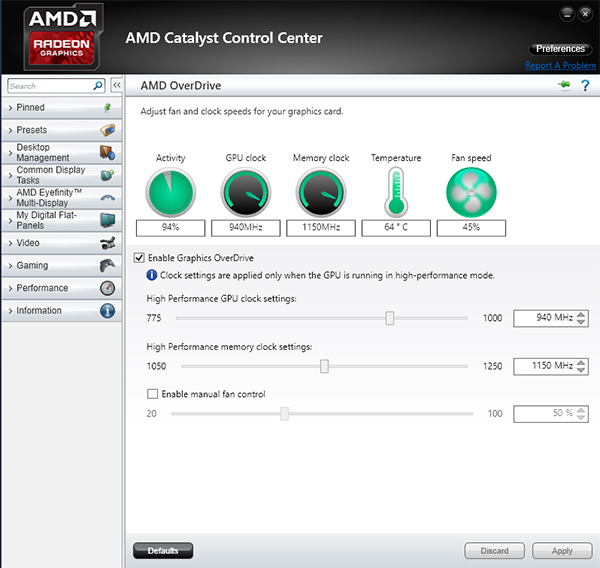Image resolution: width=600 pixels, height=568 pixels.
Task: Click the Desktop Management icon
Action: tap(108, 153)
